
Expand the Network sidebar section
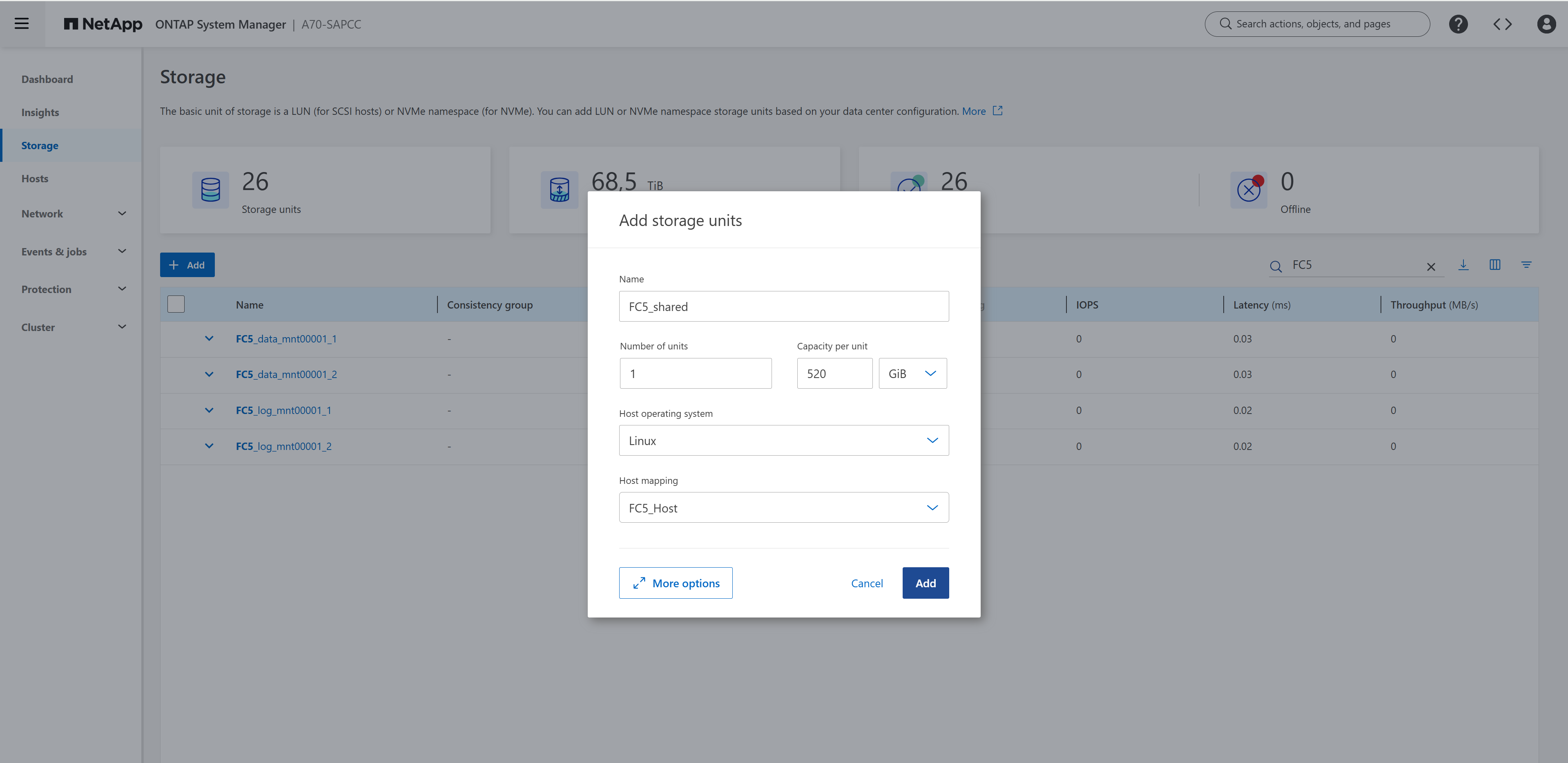click(x=73, y=214)
